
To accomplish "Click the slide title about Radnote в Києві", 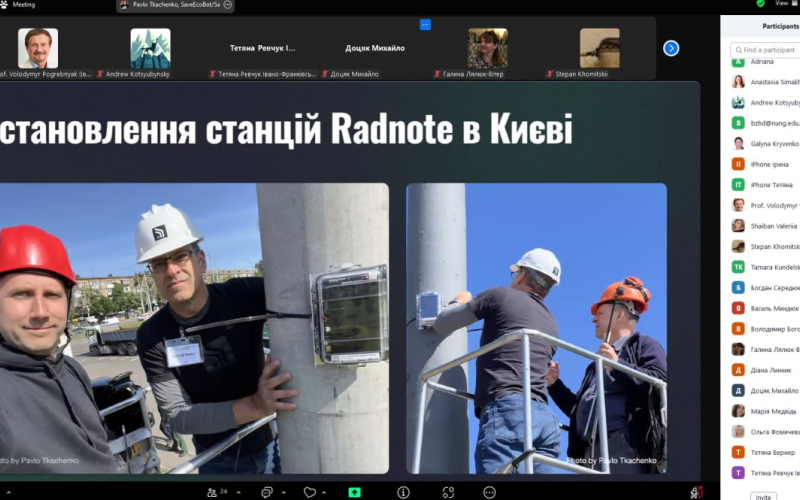I will [x=286, y=129].
